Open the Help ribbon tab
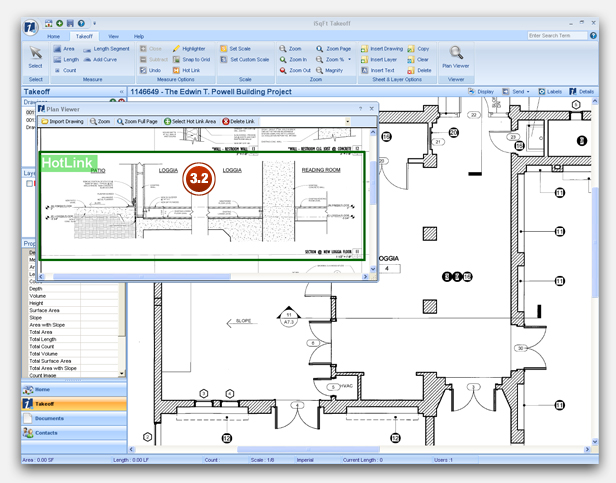 (139, 36)
